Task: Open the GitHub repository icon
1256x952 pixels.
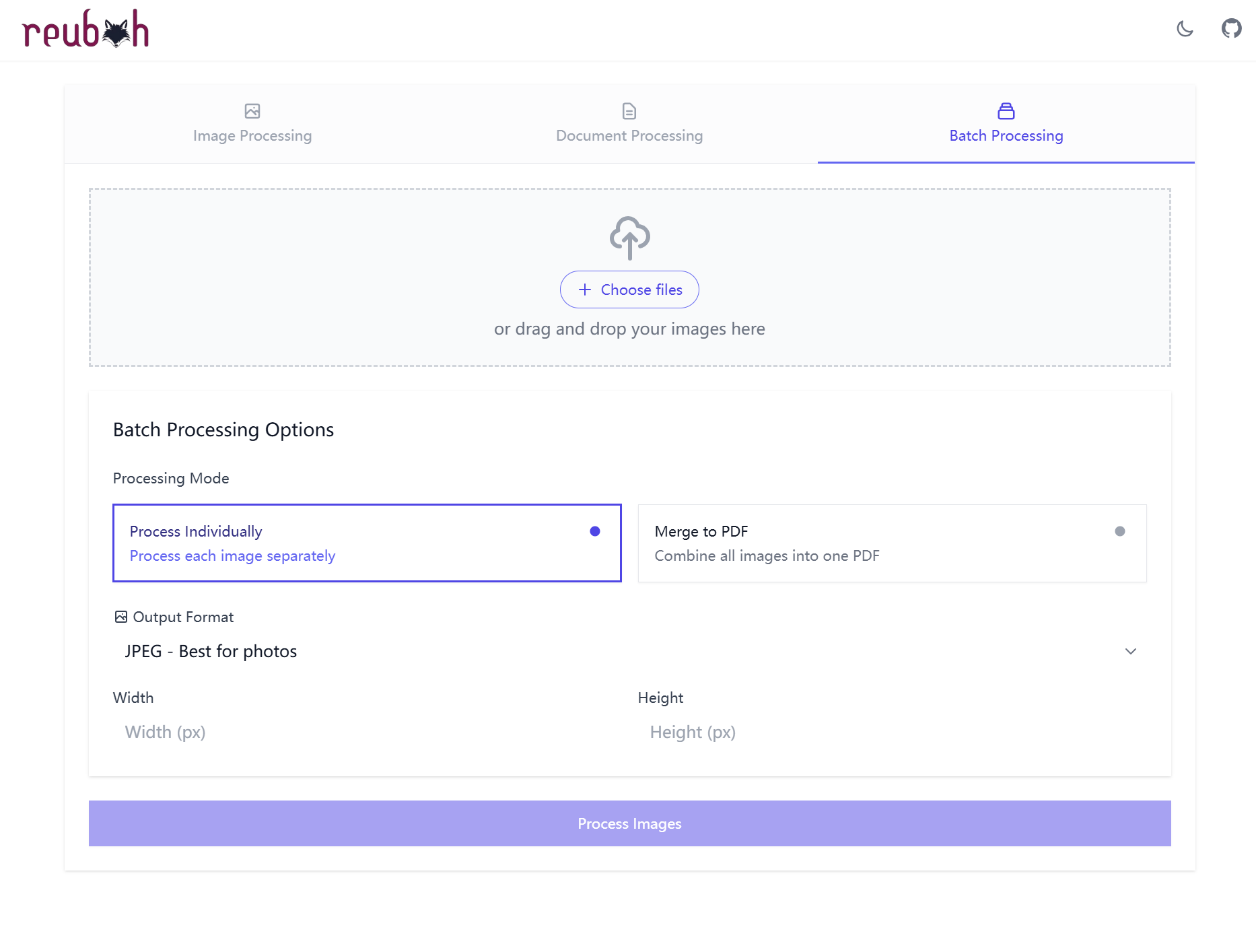Action: pyautogui.click(x=1231, y=29)
